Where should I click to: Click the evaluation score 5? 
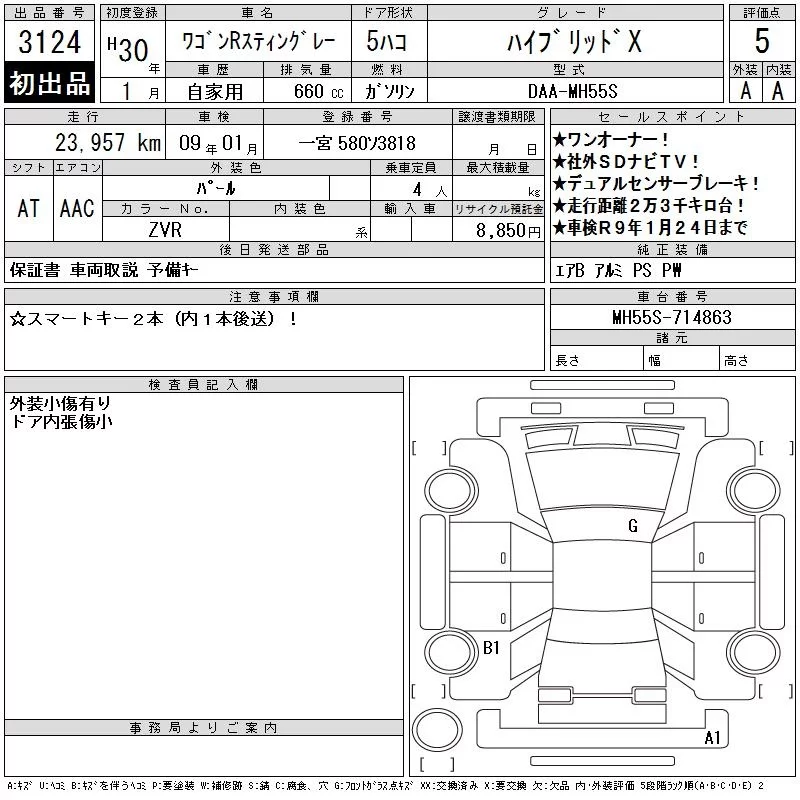click(x=762, y=41)
